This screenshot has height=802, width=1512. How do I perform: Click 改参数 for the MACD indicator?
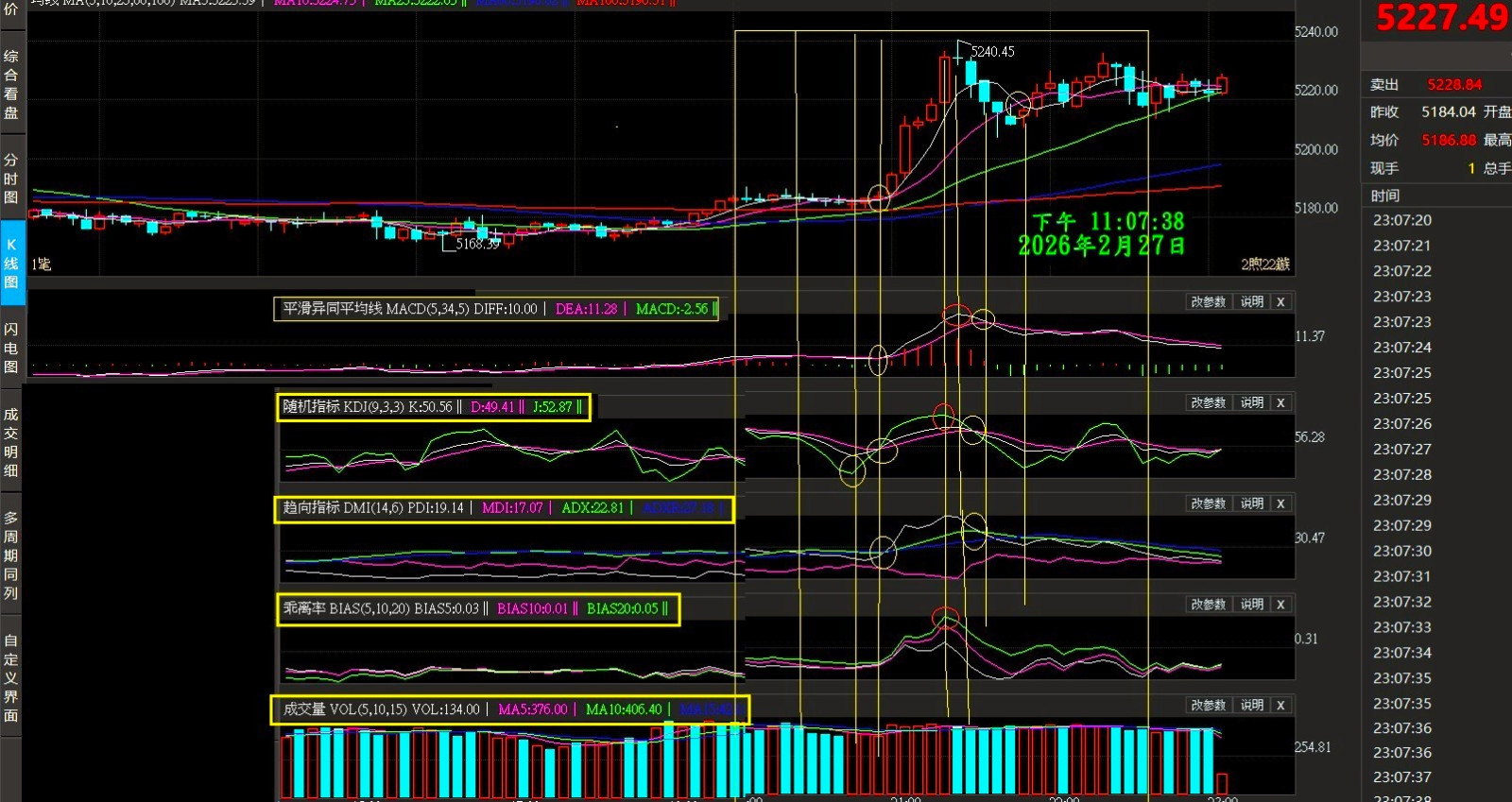click(x=1208, y=302)
